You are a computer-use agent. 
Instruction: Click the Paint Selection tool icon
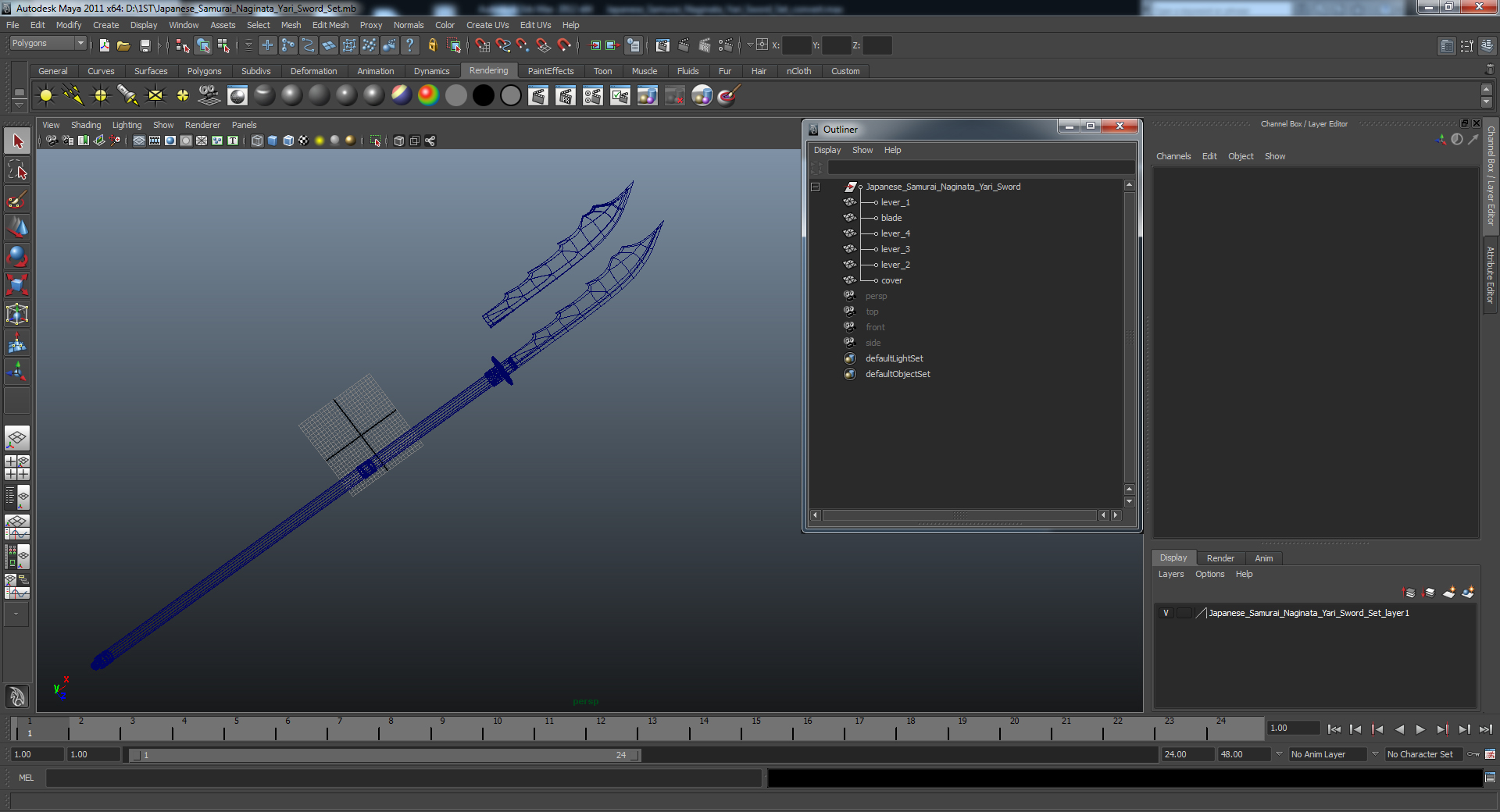(x=17, y=199)
